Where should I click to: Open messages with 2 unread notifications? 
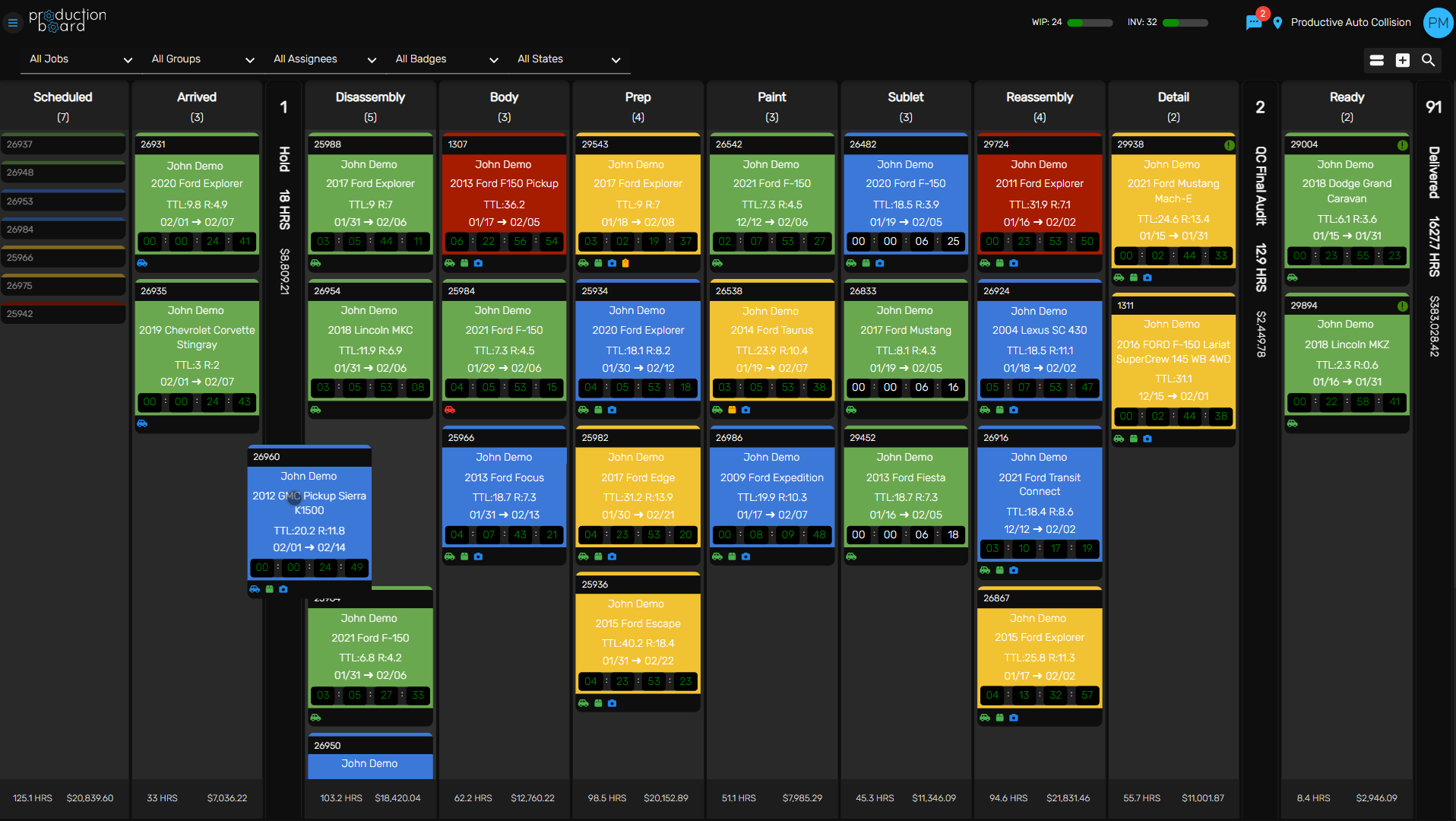tap(1253, 23)
